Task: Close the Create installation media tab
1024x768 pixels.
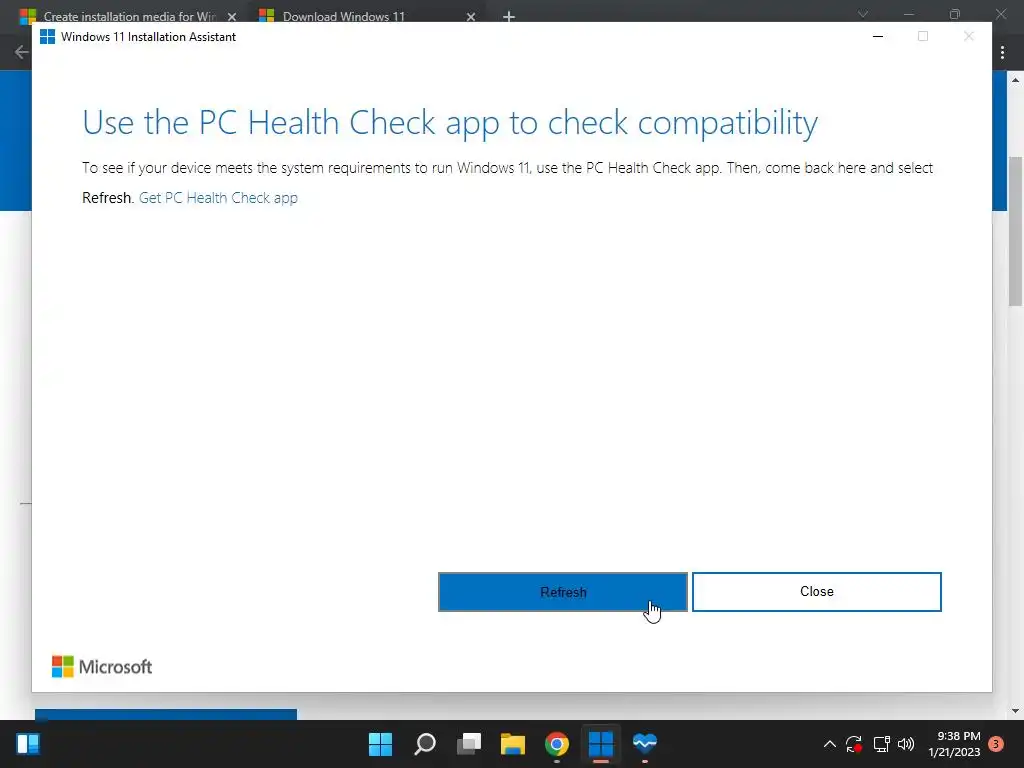Action: (232, 17)
